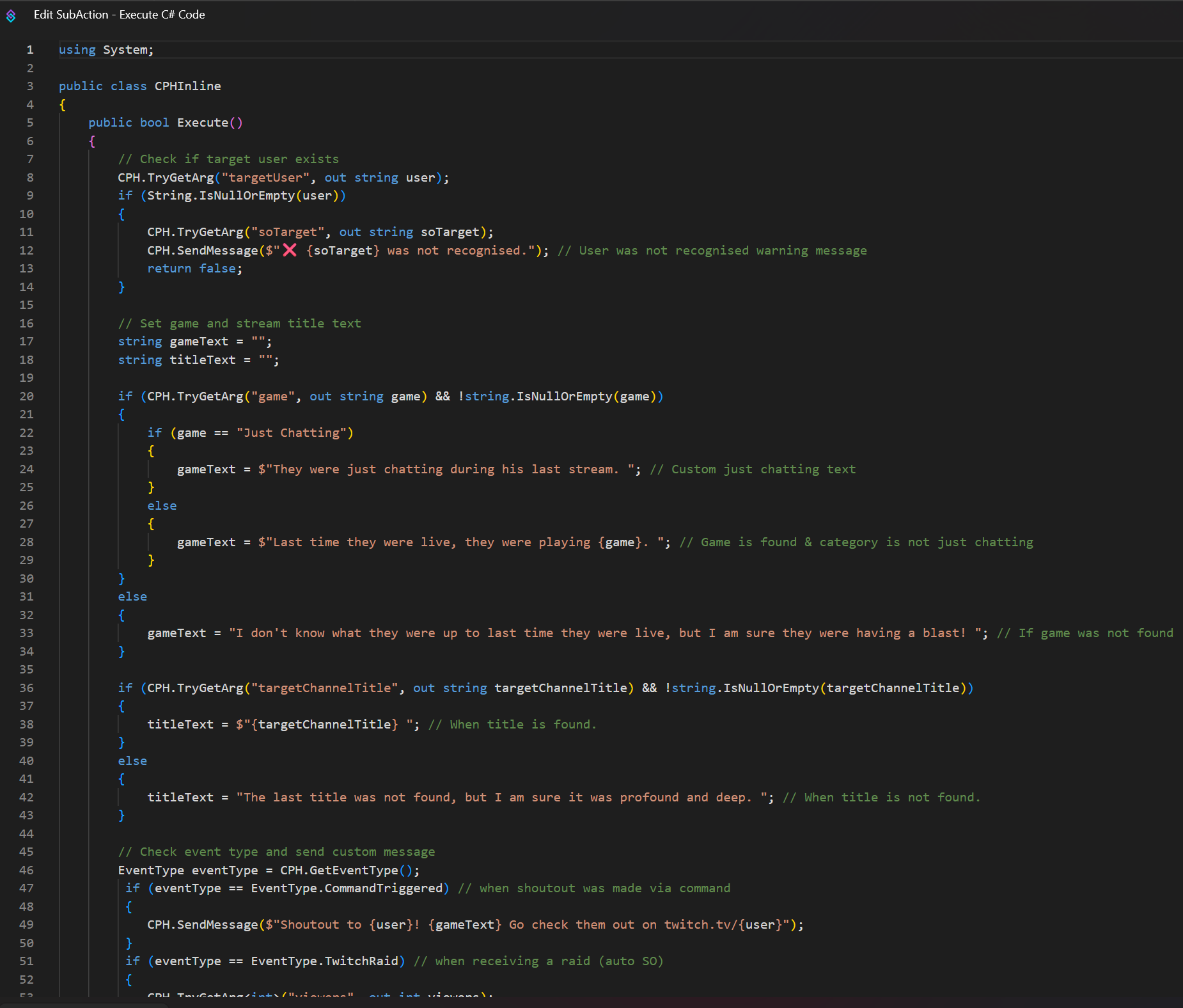This screenshot has width=1183, height=1008.
Task: Click line number 46 in the gutter
Action: (x=26, y=870)
